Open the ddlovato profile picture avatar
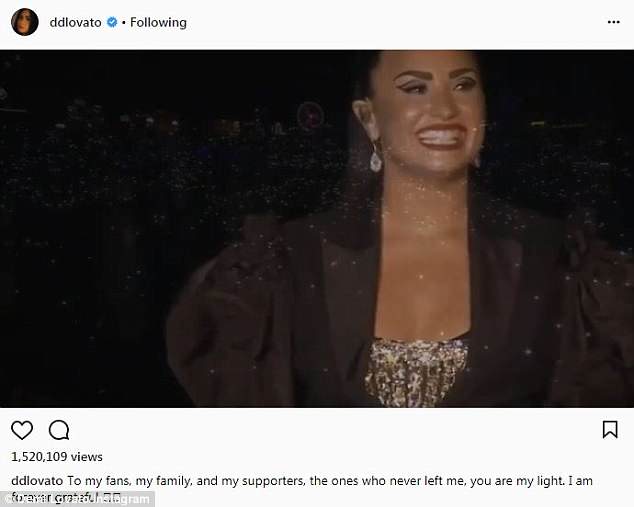The image size is (634, 507). pos(25,22)
